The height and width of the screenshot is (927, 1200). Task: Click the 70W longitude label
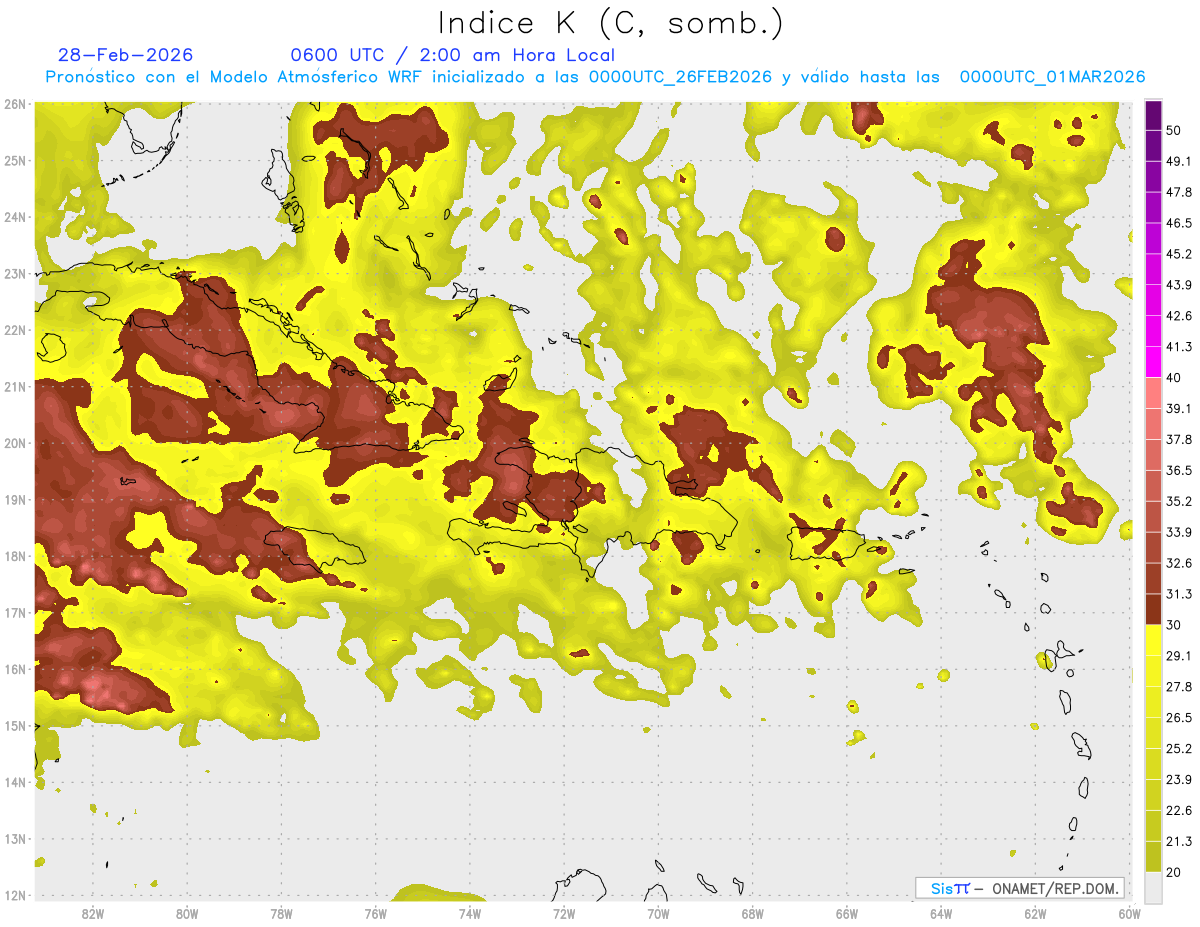(x=658, y=913)
